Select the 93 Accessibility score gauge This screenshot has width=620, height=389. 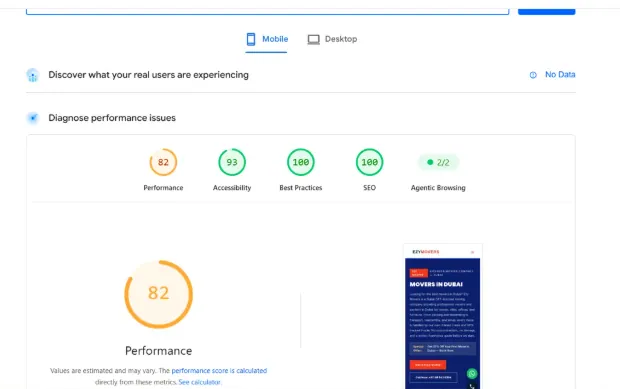[x=232, y=162]
